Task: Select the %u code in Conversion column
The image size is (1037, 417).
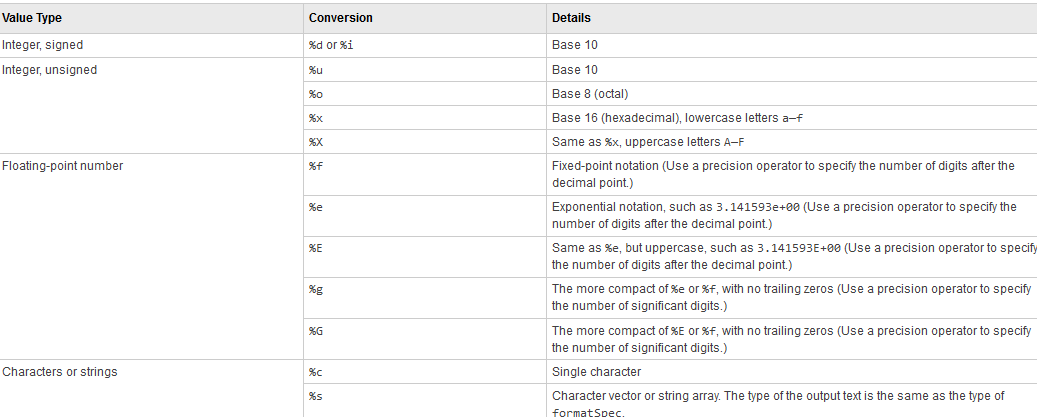Action: (315, 70)
